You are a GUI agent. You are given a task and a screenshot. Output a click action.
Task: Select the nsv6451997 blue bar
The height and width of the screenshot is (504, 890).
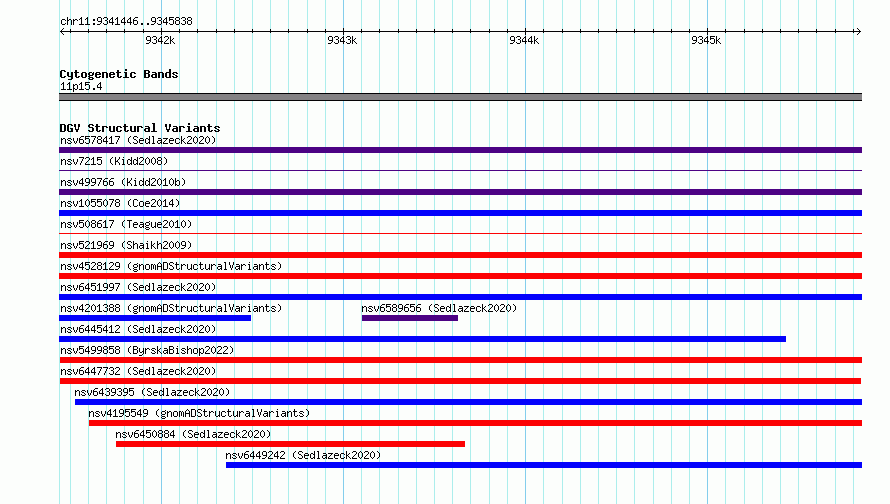pyautogui.click(x=460, y=297)
